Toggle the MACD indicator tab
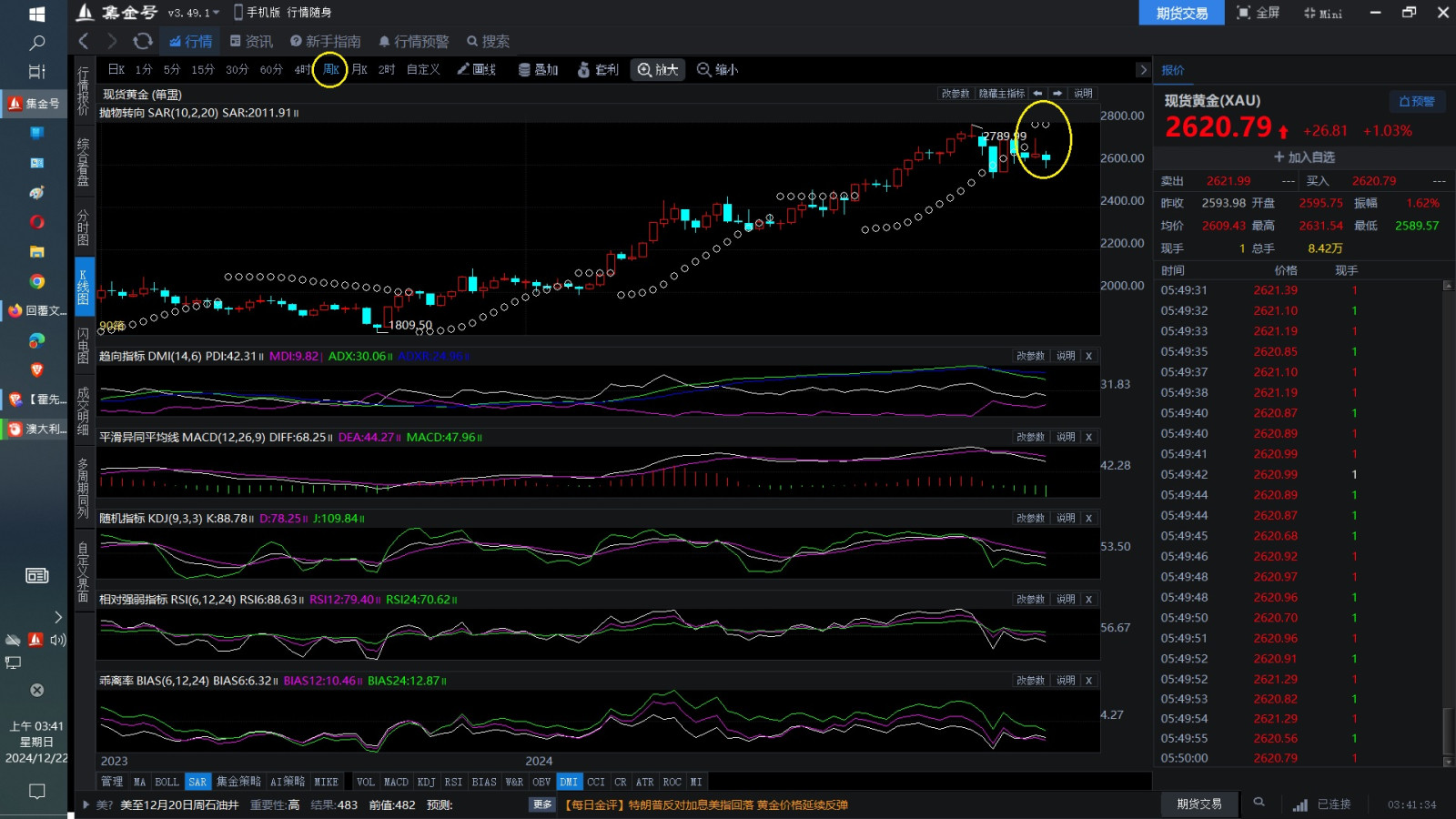This screenshot has height=819, width=1456. [x=396, y=782]
